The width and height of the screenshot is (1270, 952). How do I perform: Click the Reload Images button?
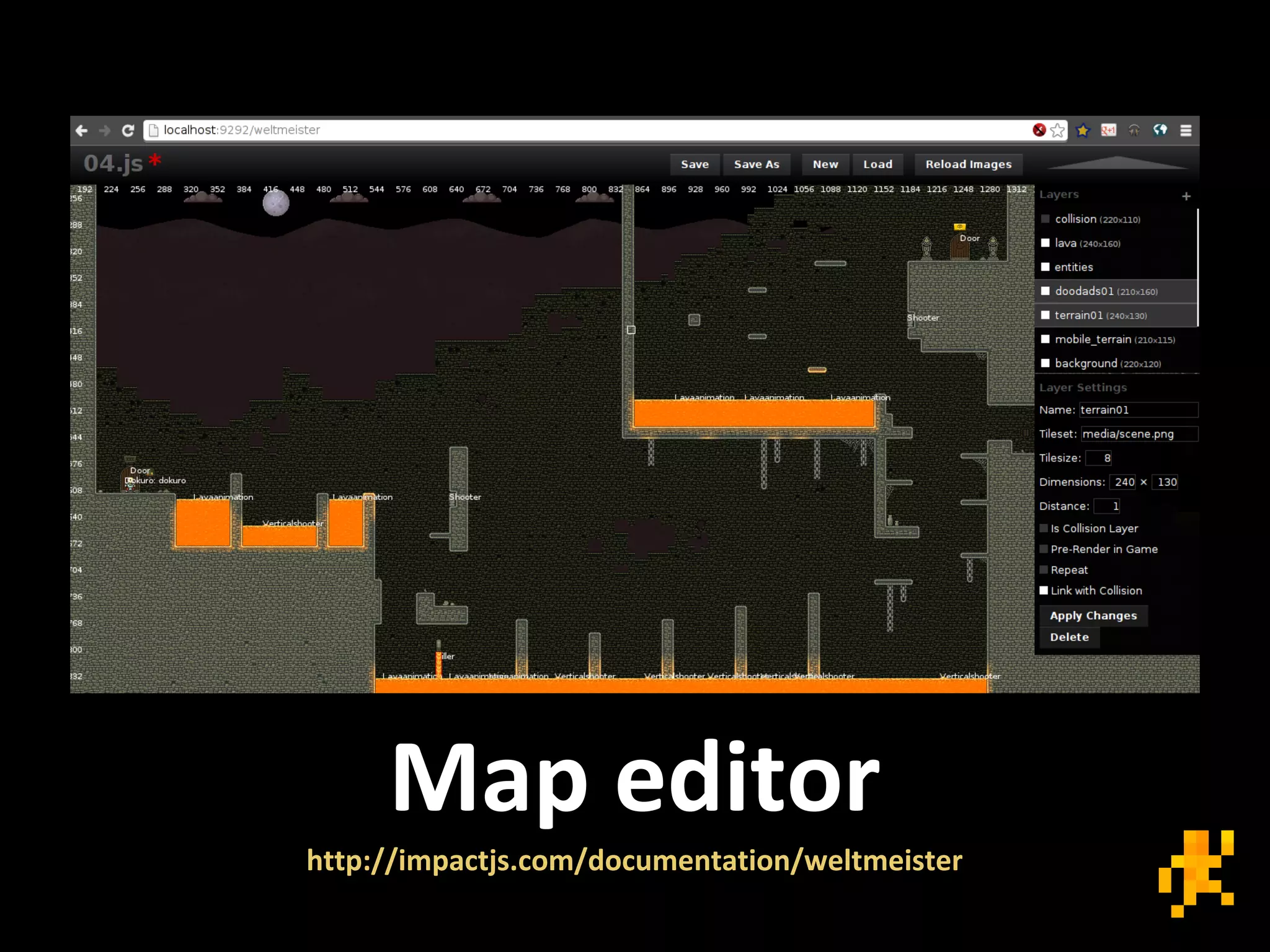968,164
